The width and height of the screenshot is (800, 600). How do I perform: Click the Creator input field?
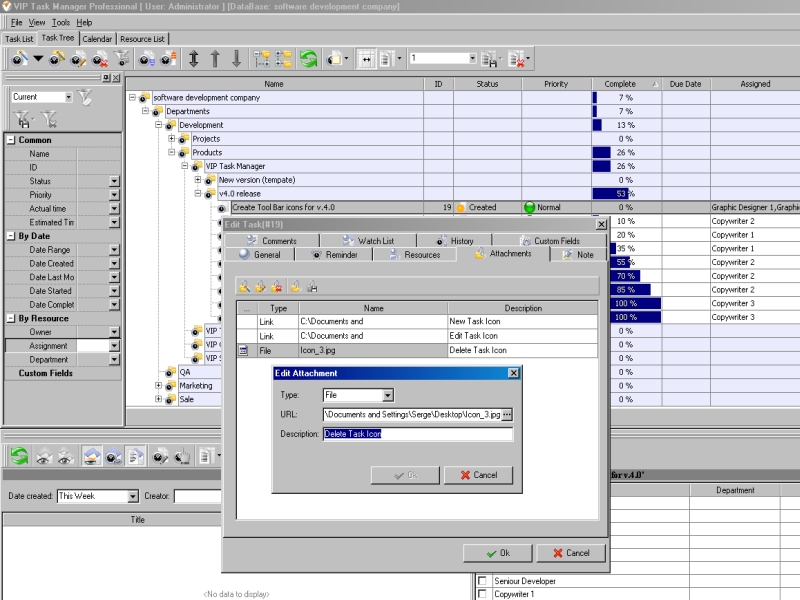click(197, 496)
